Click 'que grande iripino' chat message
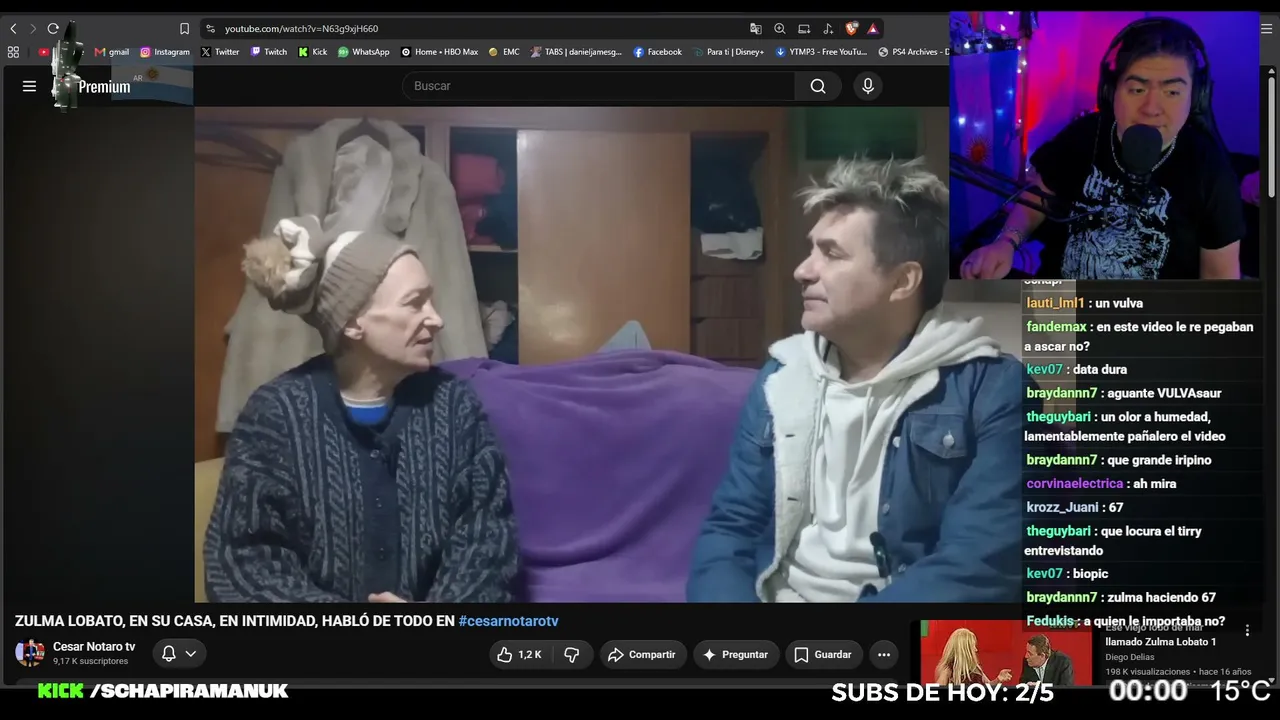The height and width of the screenshot is (720, 1280). (1159, 460)
